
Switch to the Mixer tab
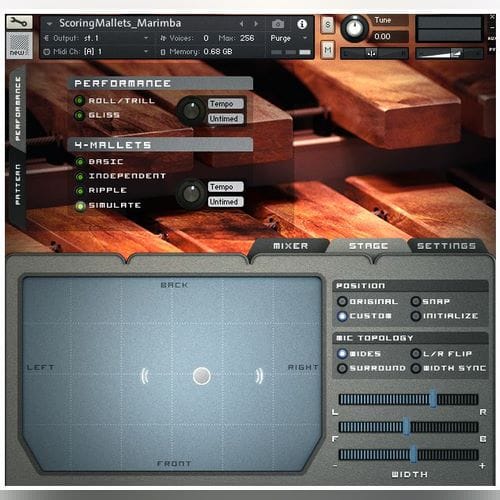[x=290, y=246]
